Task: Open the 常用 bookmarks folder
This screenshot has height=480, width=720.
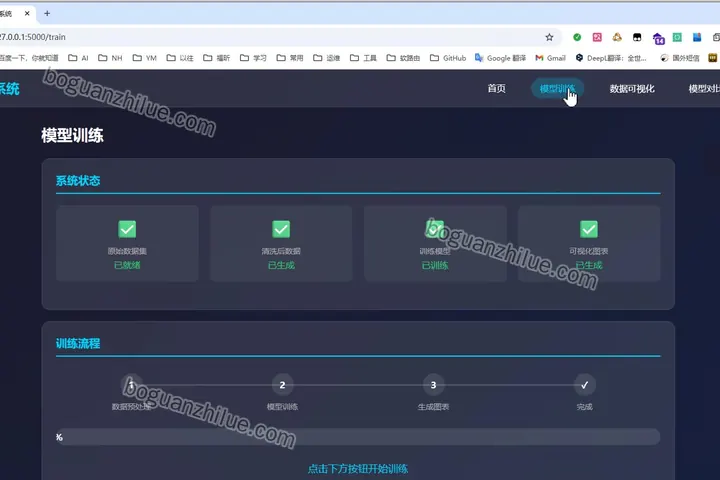Action: (290, 58)
